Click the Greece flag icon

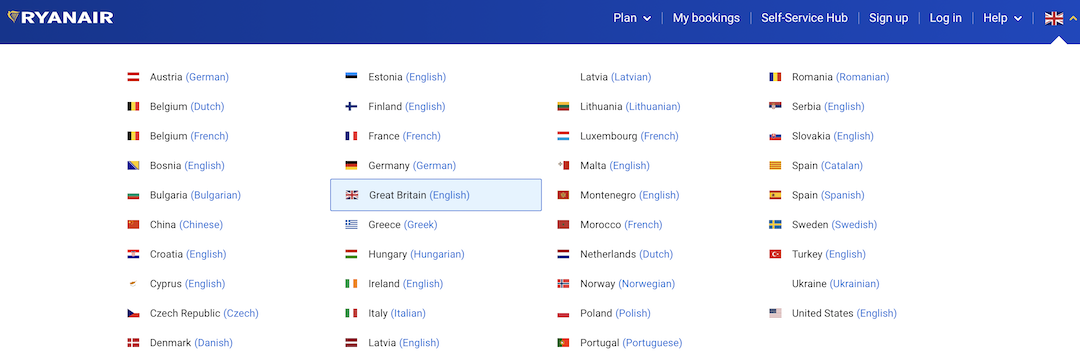tap(351, 225)
